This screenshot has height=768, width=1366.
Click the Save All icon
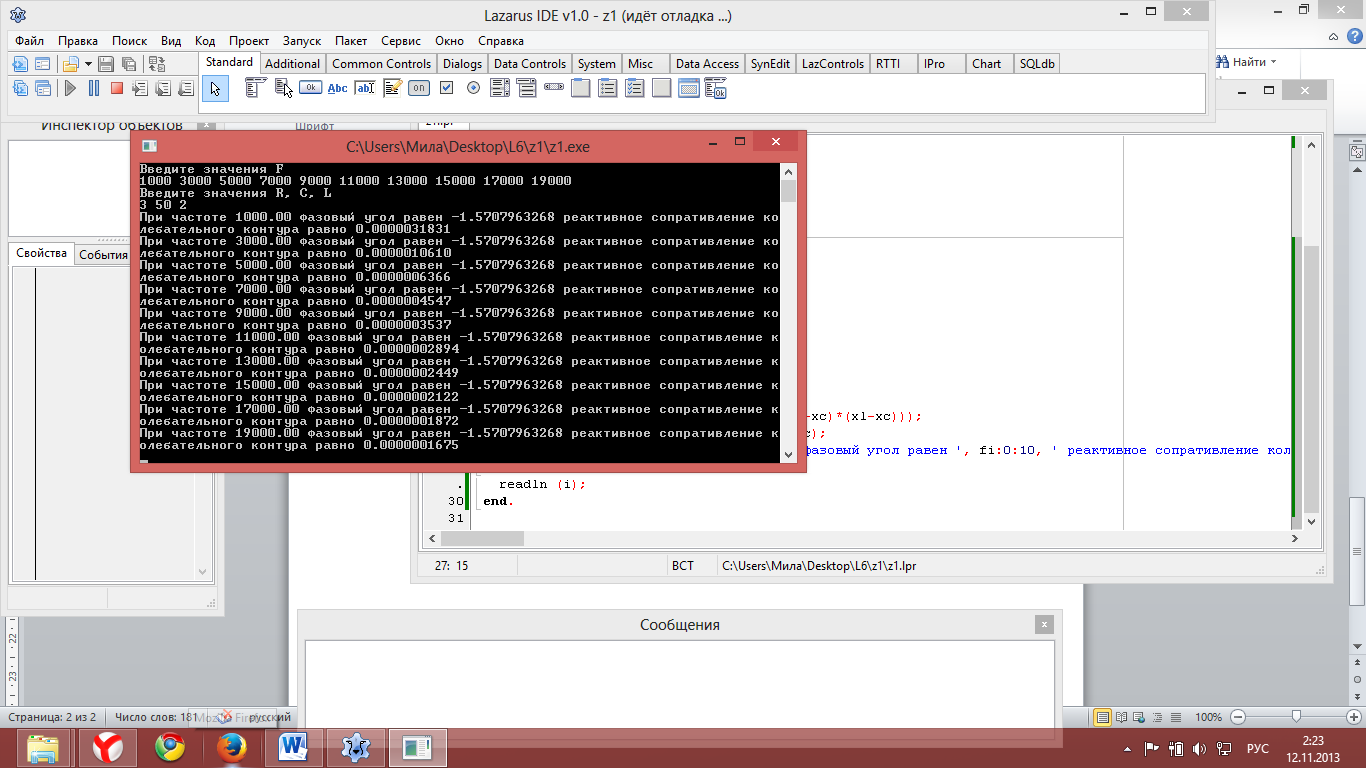pyautogui.click(x=128, y=64)
